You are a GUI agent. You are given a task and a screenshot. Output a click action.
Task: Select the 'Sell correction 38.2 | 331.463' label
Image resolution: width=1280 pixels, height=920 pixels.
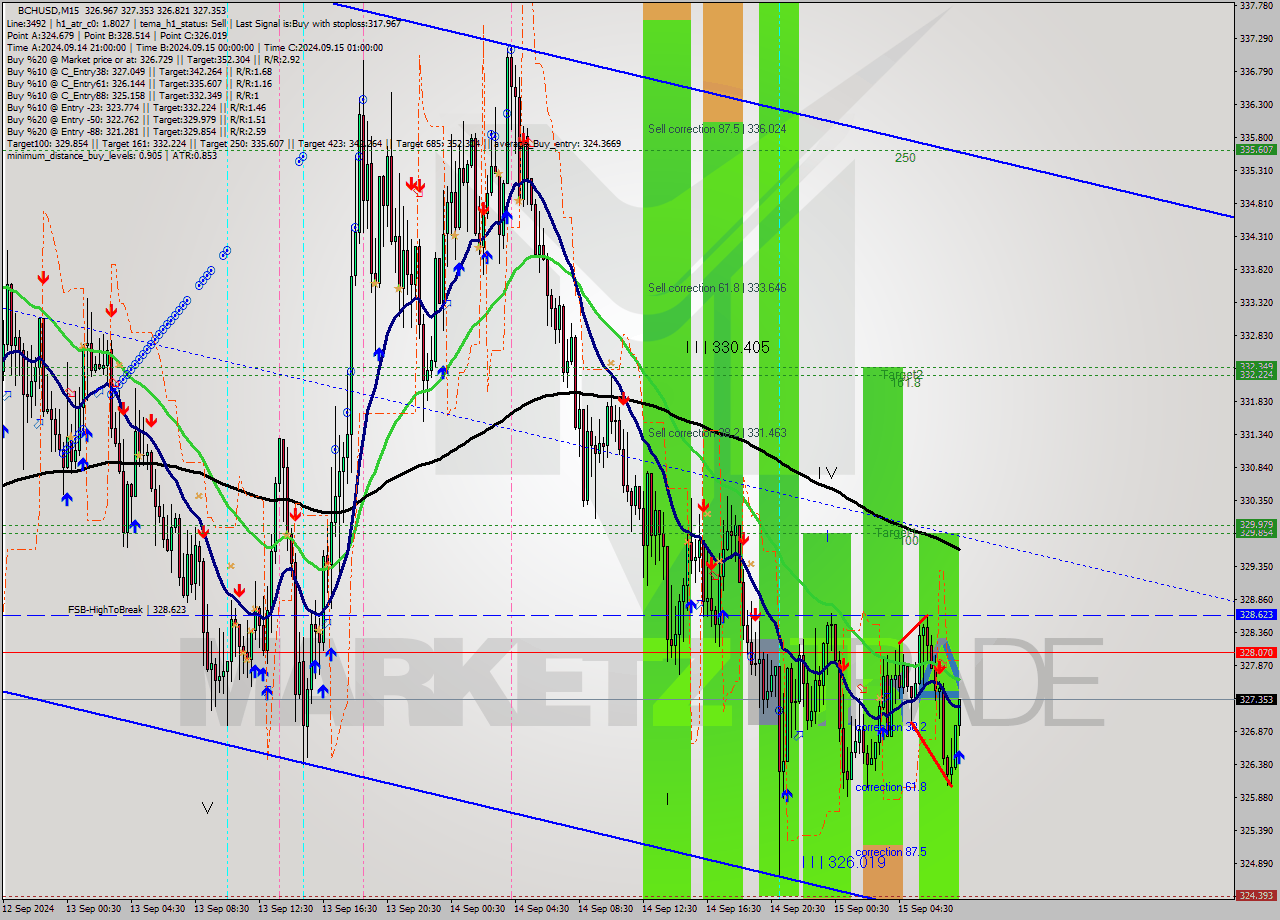(717, 433)
